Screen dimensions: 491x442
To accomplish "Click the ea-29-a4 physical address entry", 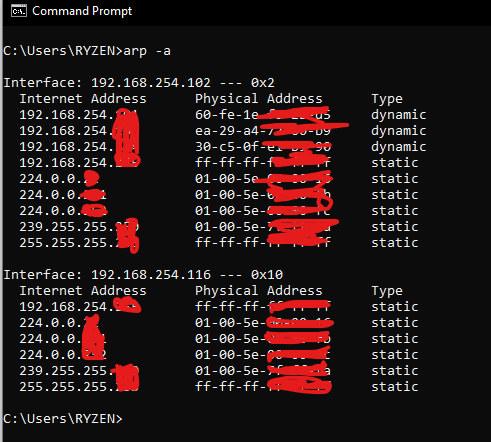I will (263, 131).
